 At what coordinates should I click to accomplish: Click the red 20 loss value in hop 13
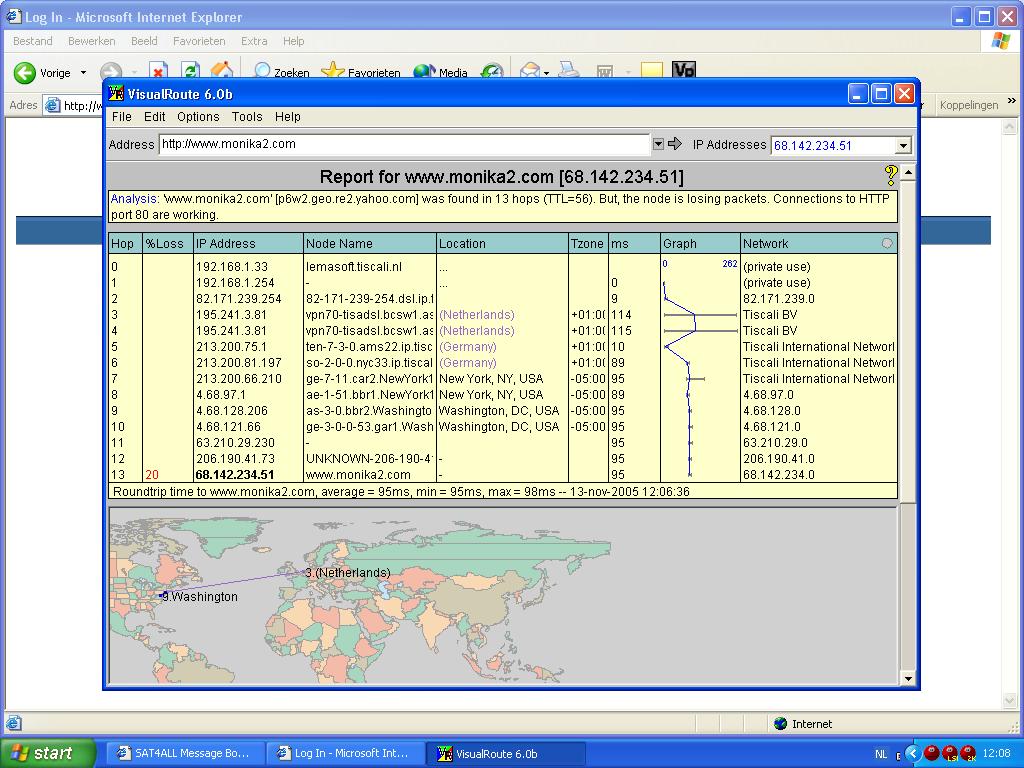[x=152, y=475]
